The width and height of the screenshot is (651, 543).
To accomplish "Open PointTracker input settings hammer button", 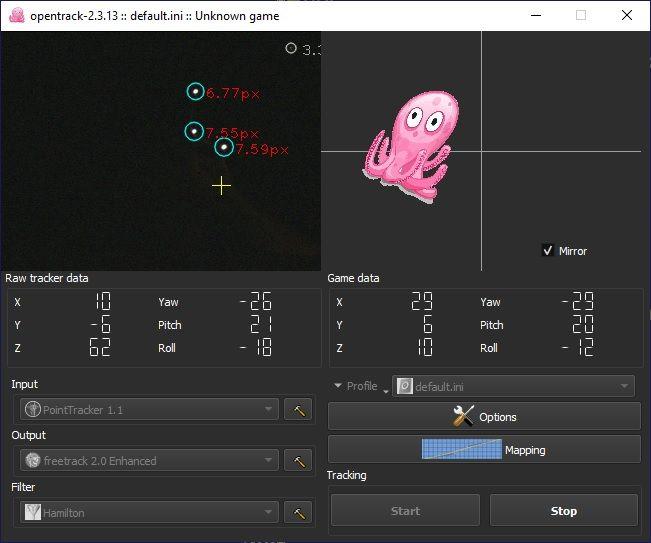I will click(298, 410).
